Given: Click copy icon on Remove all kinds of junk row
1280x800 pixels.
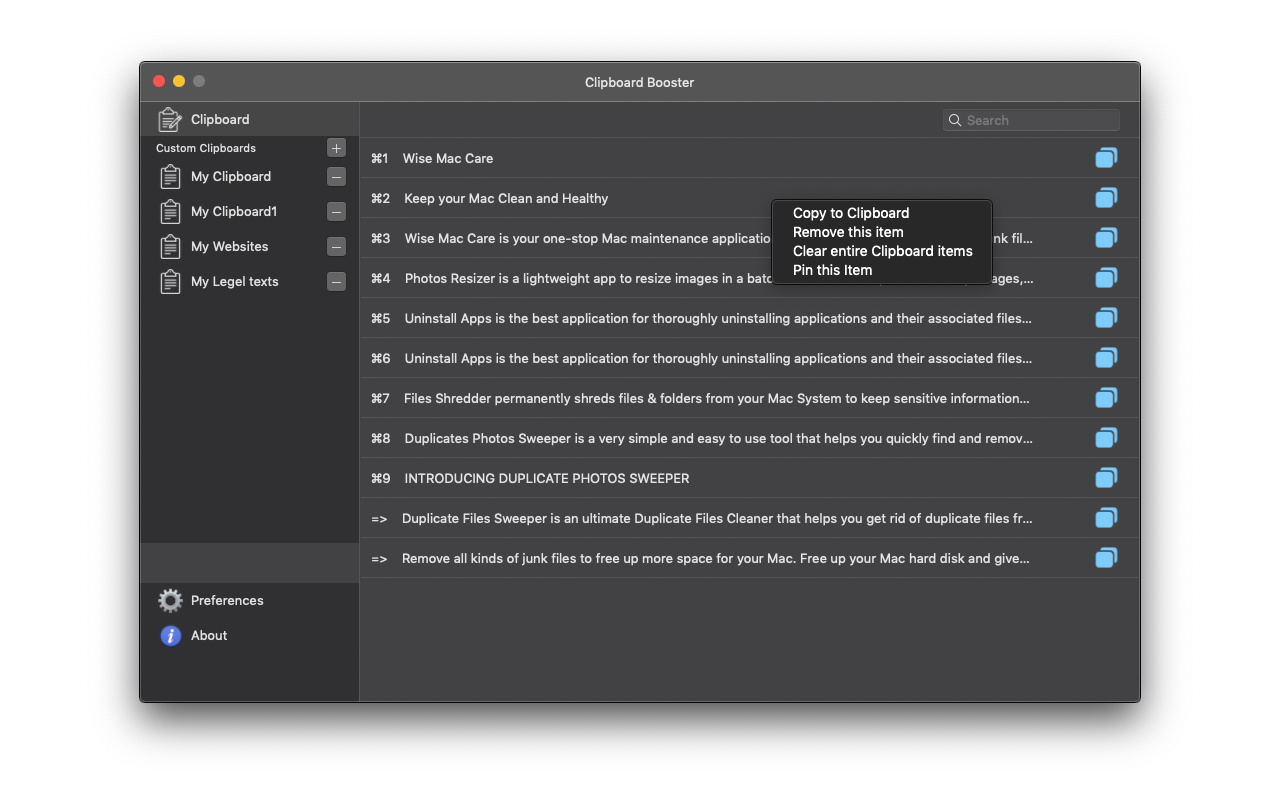Looking at the screenshot, I should pyautogui.click(x=1106, y=558).
